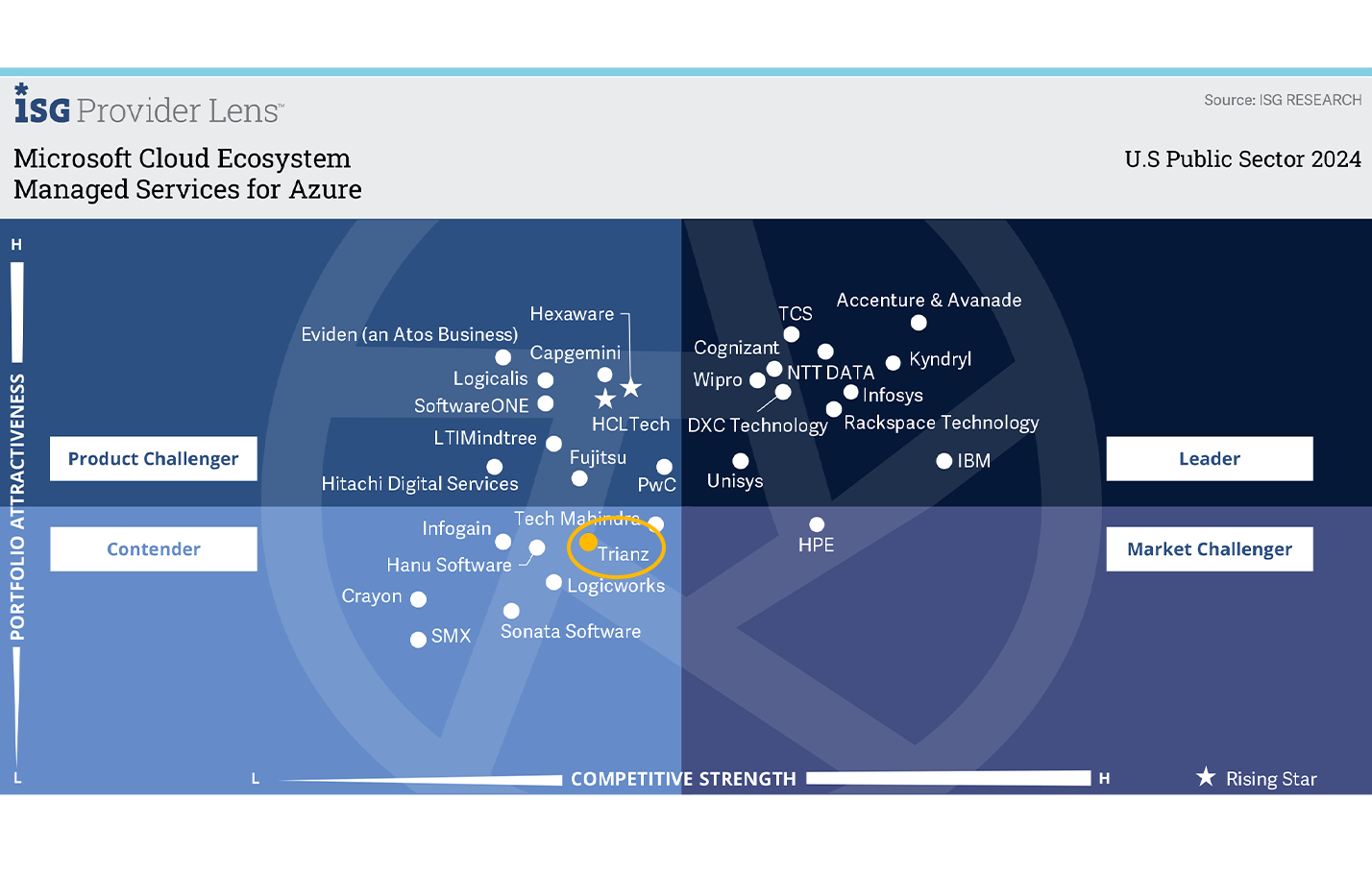The width and height of the screenshot is (1372, 874).
Task: Click the Rising Star legend star
Action: coord(1206,777)
